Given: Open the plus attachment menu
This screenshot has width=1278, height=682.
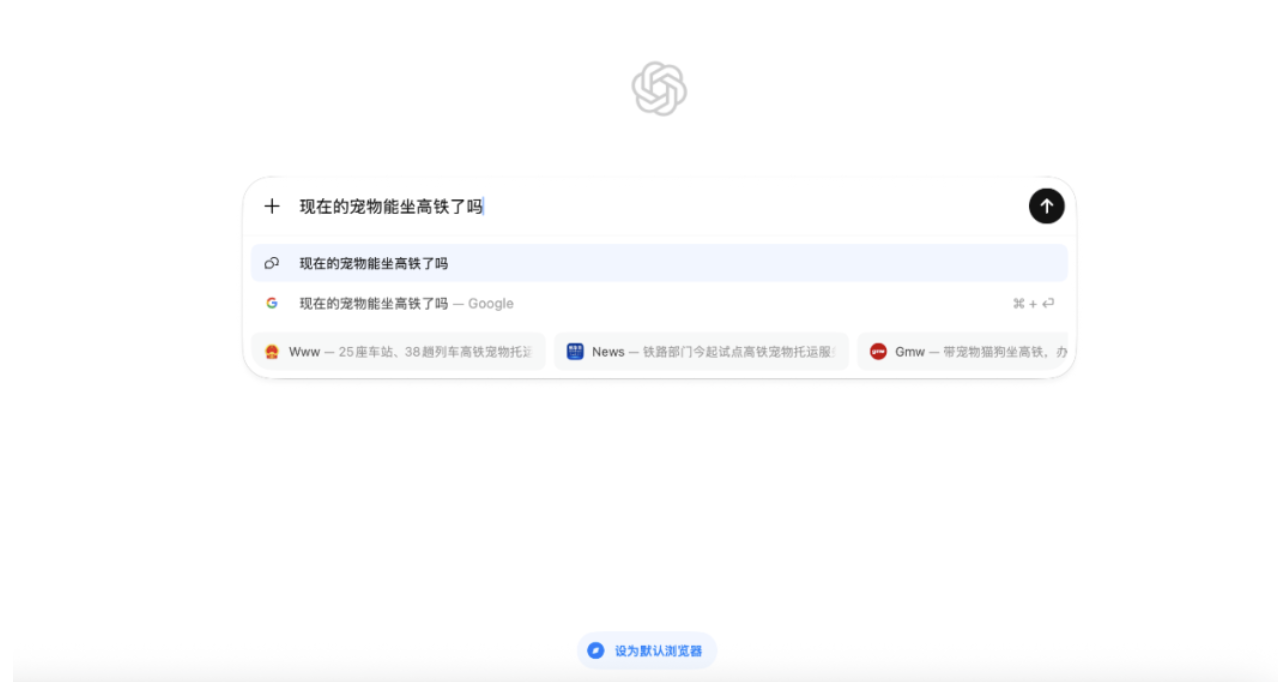Looking at the screenshot, I should coord(272,207).
